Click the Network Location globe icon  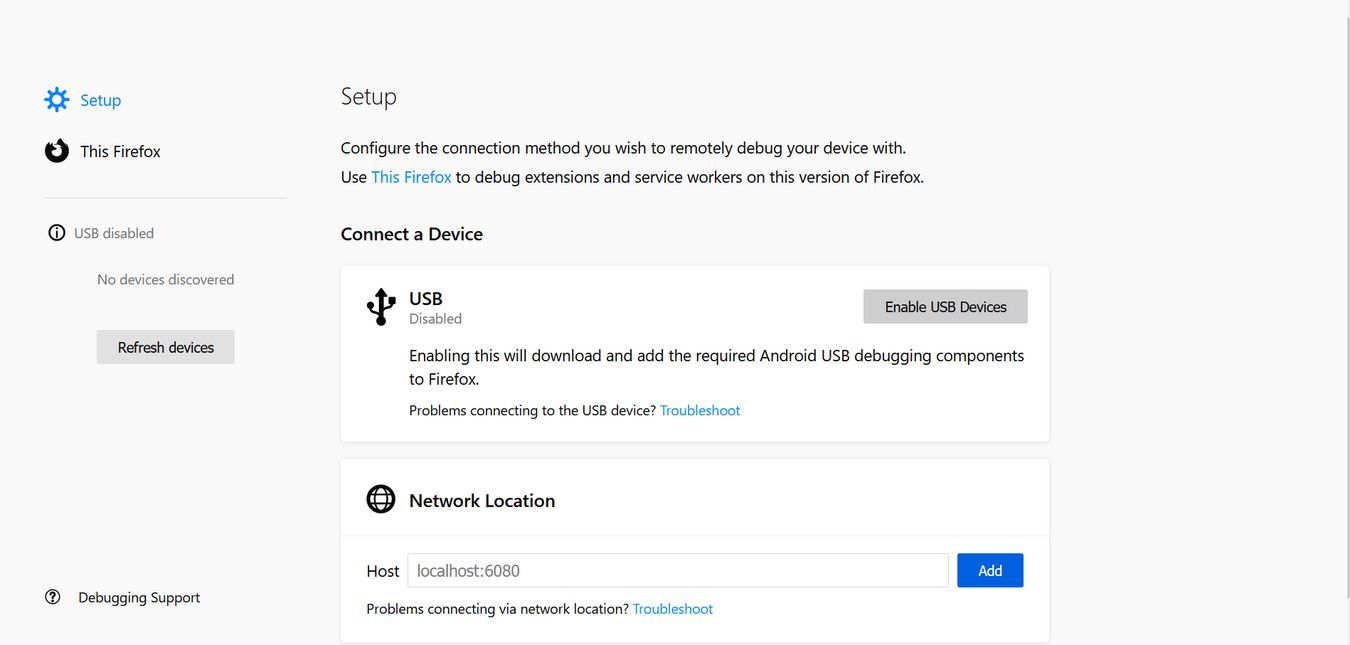pyautogui.click(x=381, y=498)
